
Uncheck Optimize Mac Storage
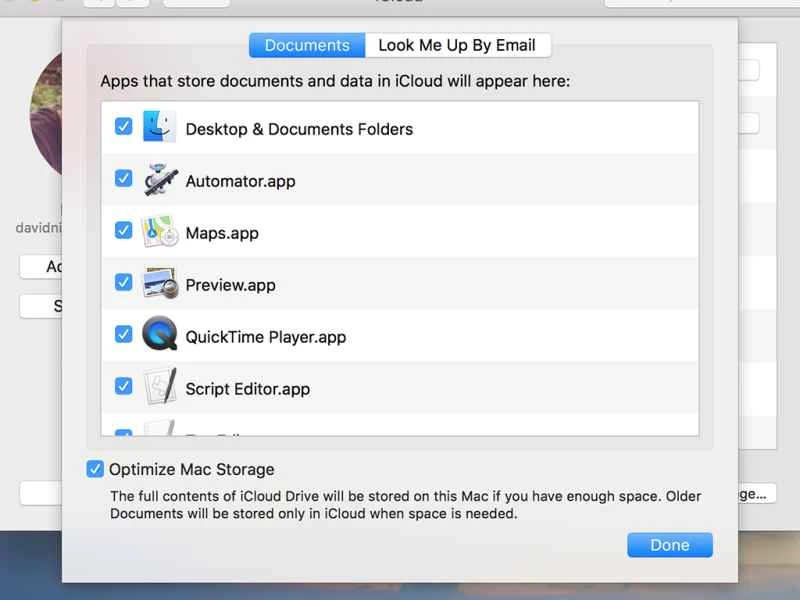(x=95, y=468)
